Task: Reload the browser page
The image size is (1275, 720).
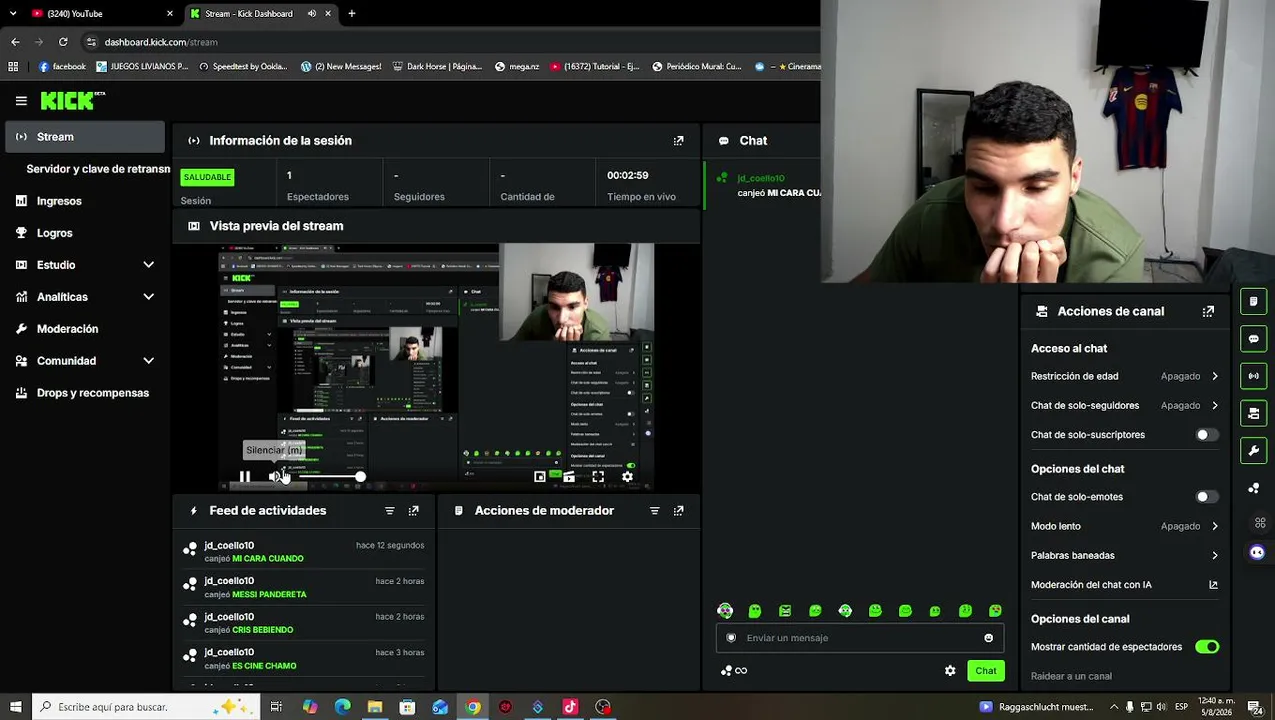Action: tap(63, 42)
